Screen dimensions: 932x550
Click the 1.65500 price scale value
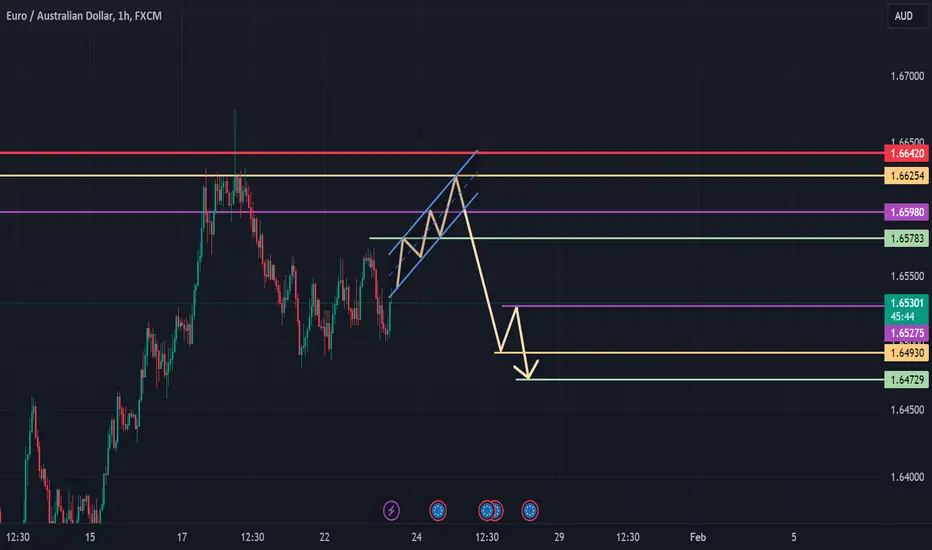point(907,276)
